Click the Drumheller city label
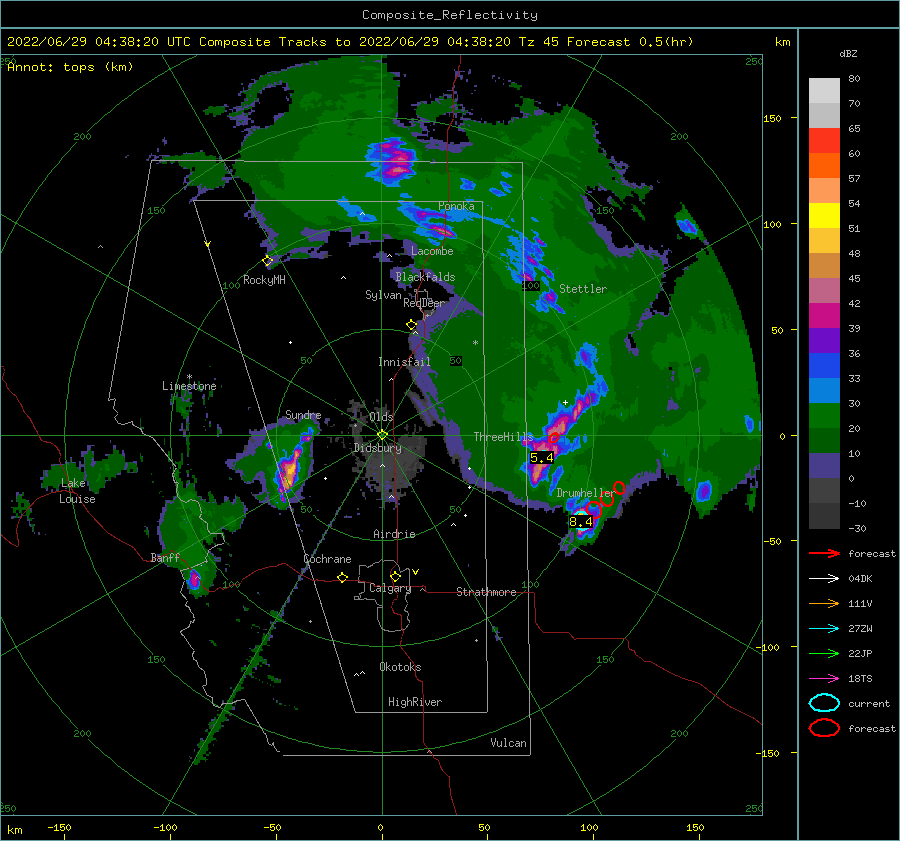Viewport: 900px width, 841px height. (585, 493)
